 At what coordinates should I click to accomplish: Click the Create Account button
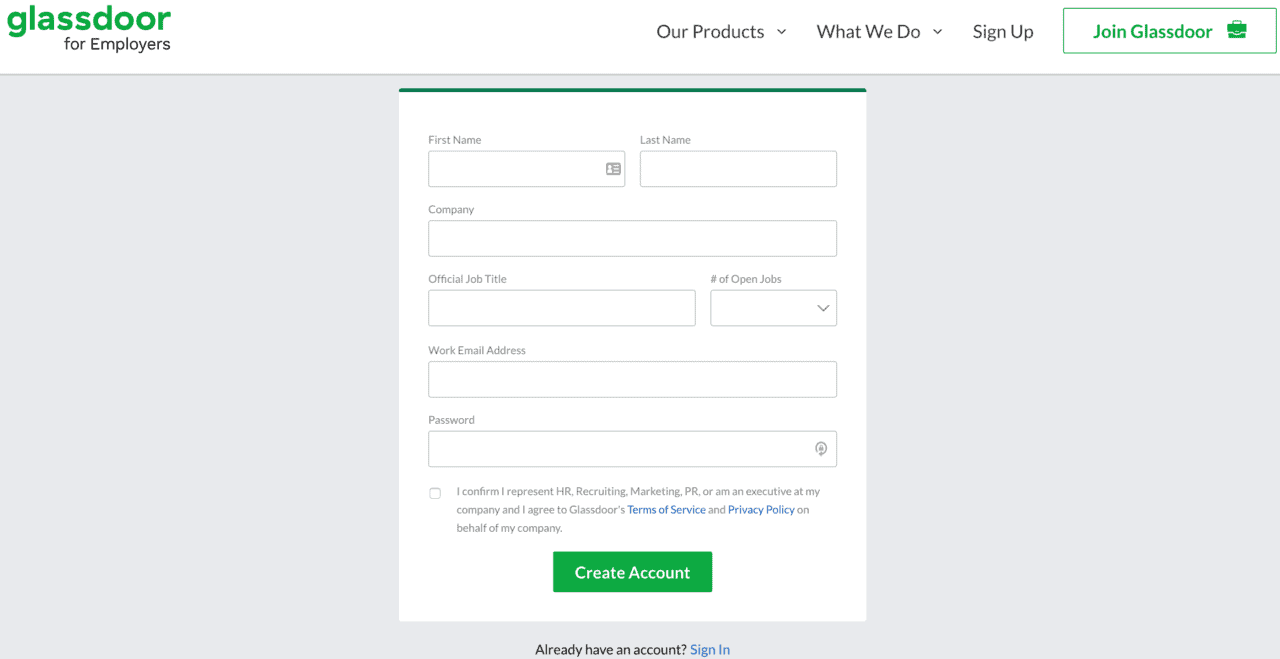pos(632,571)
